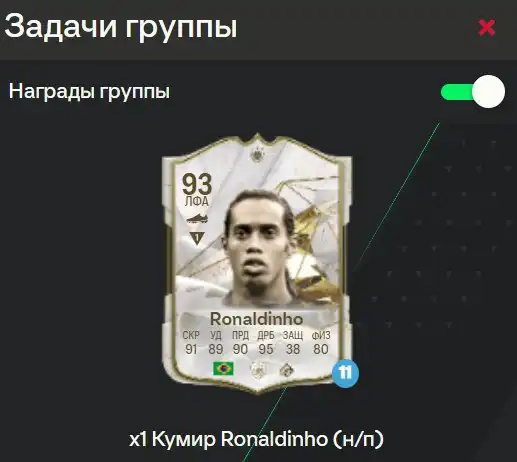
Task: Click the Brazil flag icon on the card
Action: pos(223,369)
